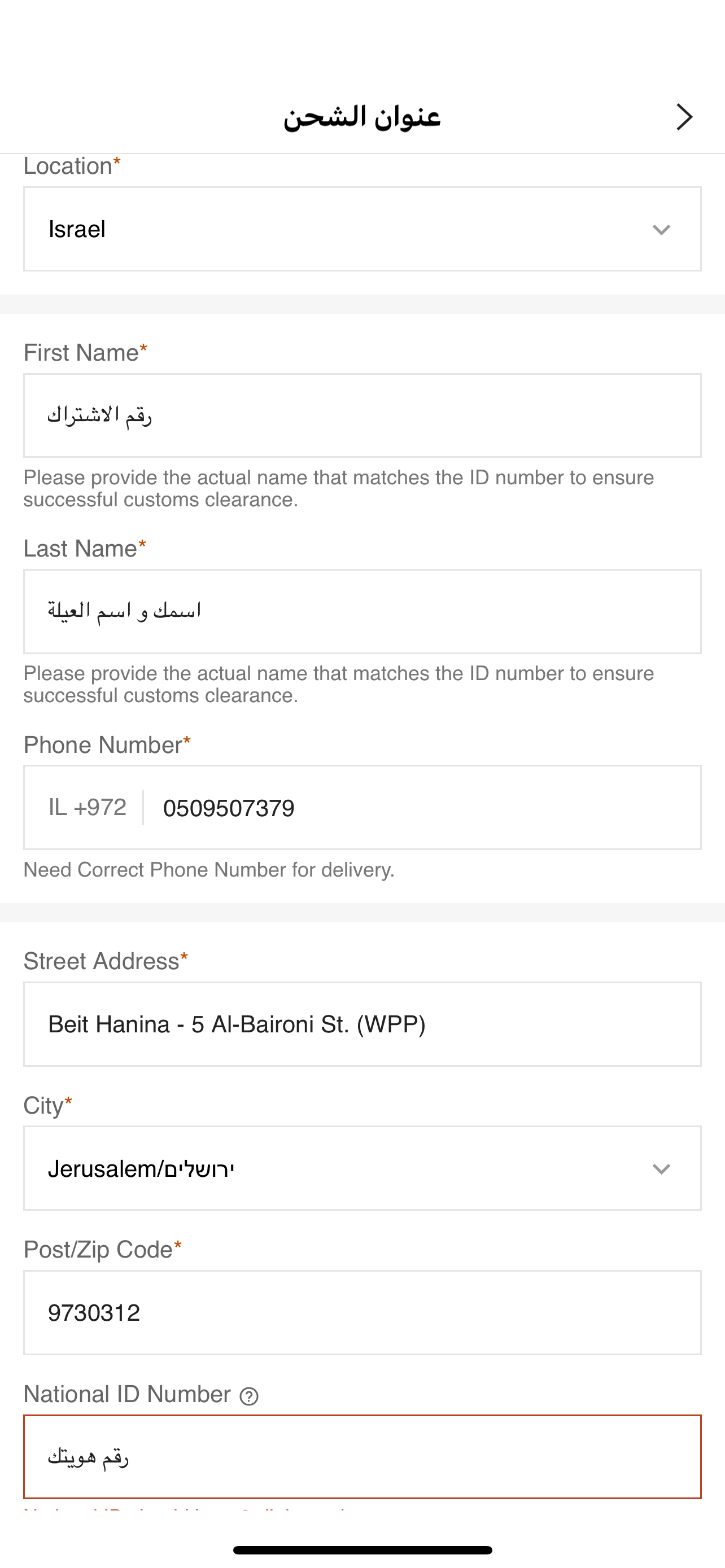Click the chevron arrow in the City field
The height and width of the screenshot is (1568, 725).
point(661,1169)
